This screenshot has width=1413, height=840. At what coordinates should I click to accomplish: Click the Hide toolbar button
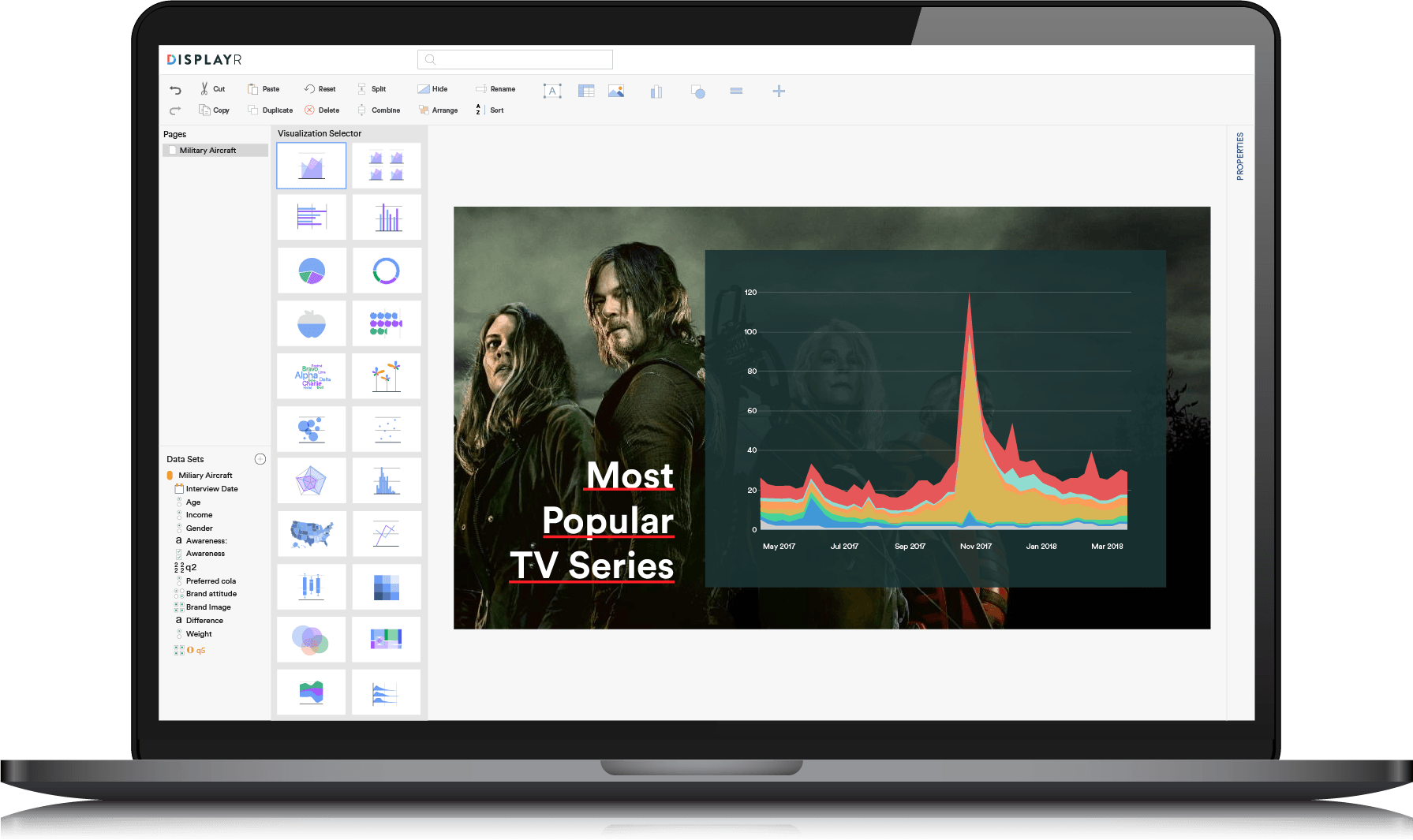pyautogui.click(x=432, y=89)
